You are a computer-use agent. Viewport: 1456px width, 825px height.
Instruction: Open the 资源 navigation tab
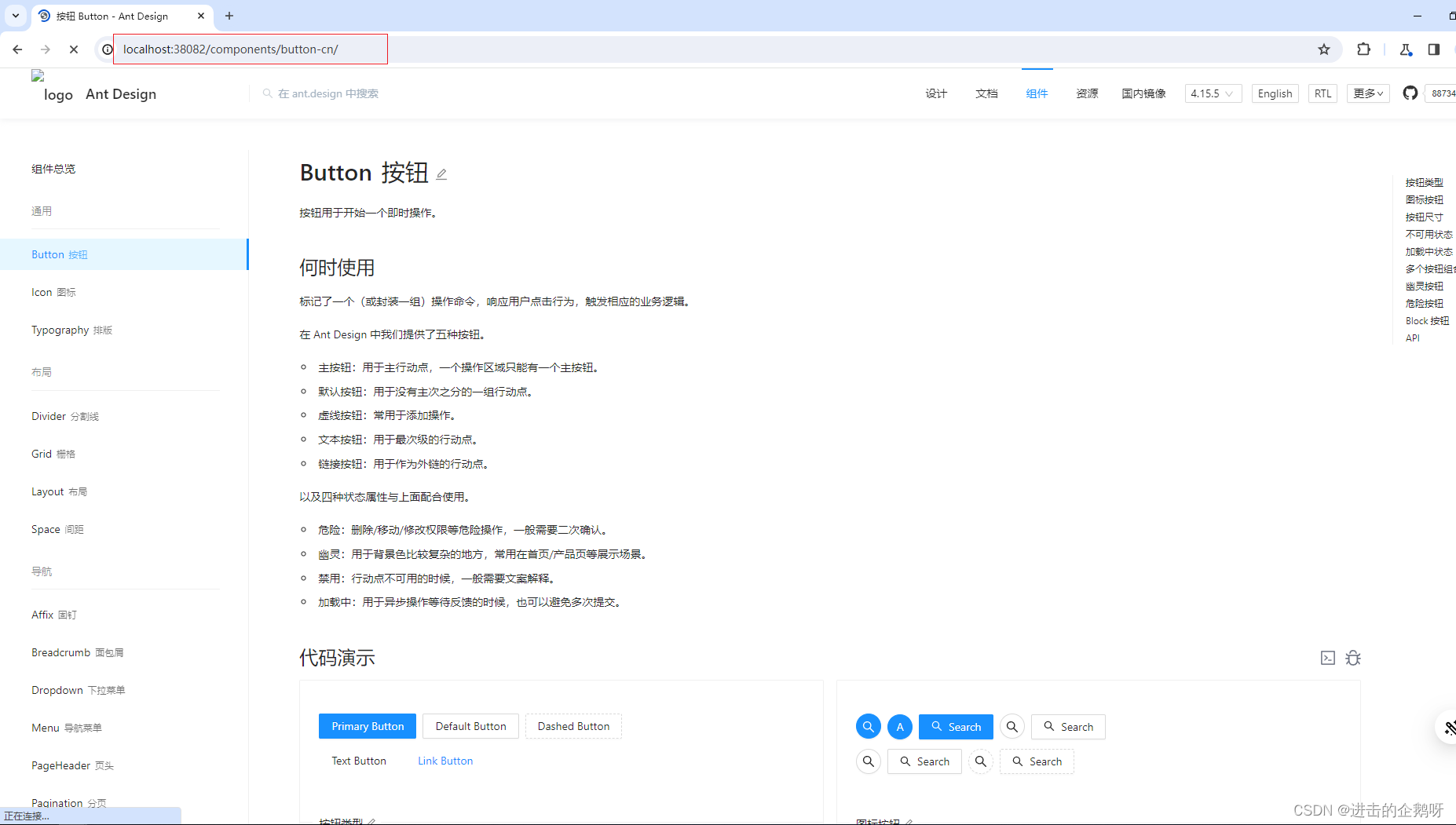pos(1087,93)
